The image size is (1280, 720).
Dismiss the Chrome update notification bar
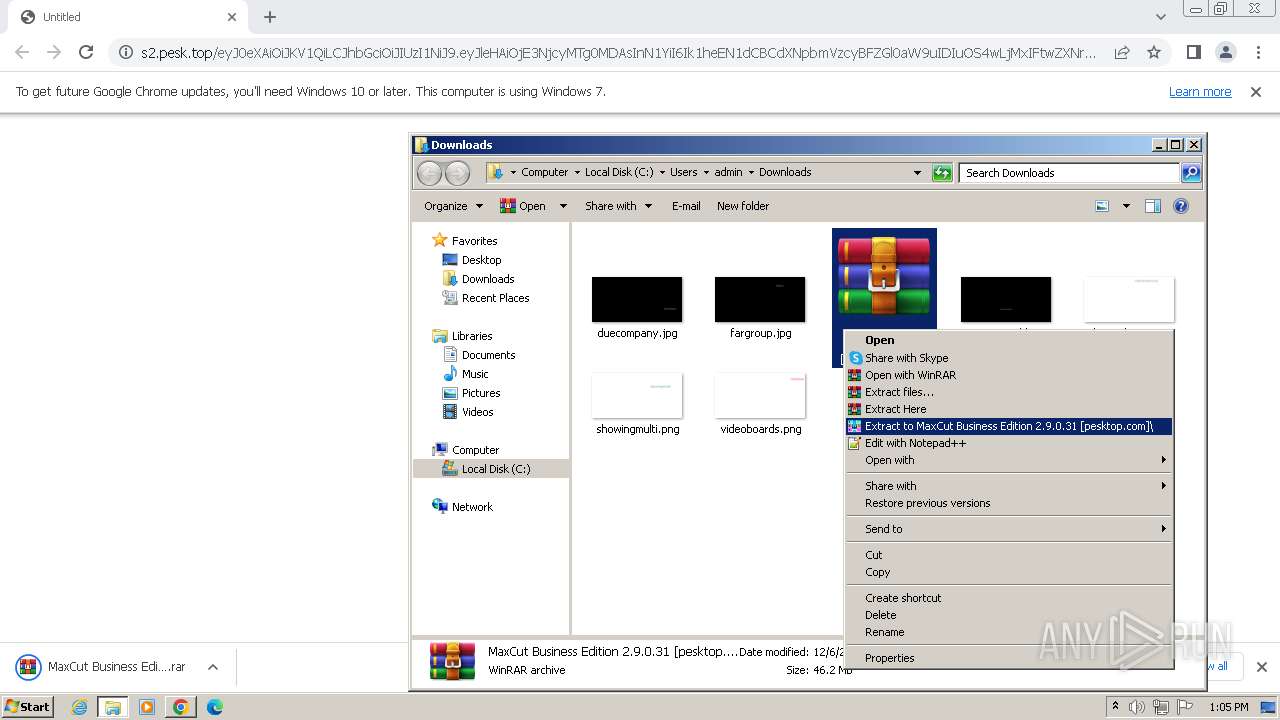(1256, 91)
